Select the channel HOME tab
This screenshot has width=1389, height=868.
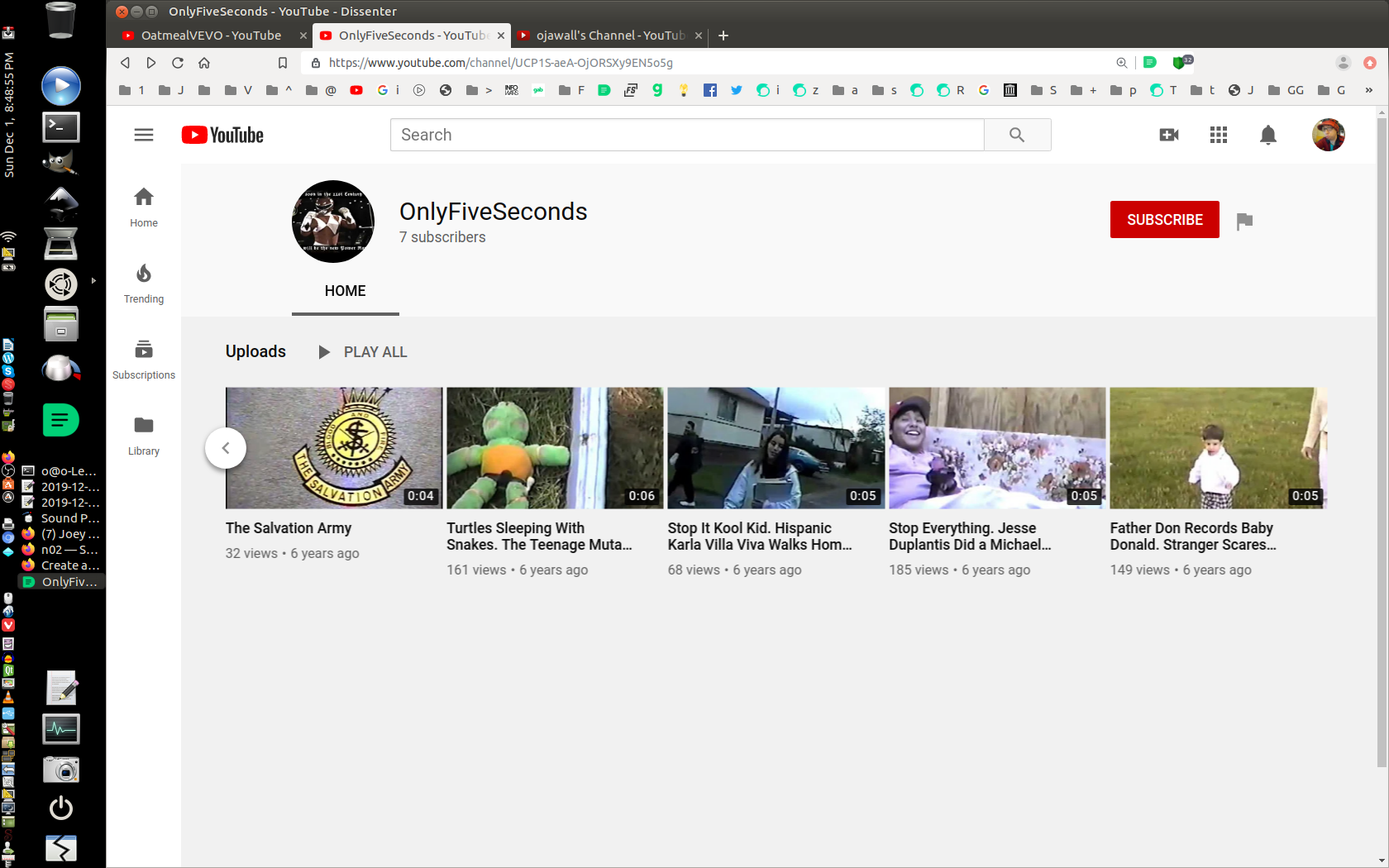pos(346,291)
